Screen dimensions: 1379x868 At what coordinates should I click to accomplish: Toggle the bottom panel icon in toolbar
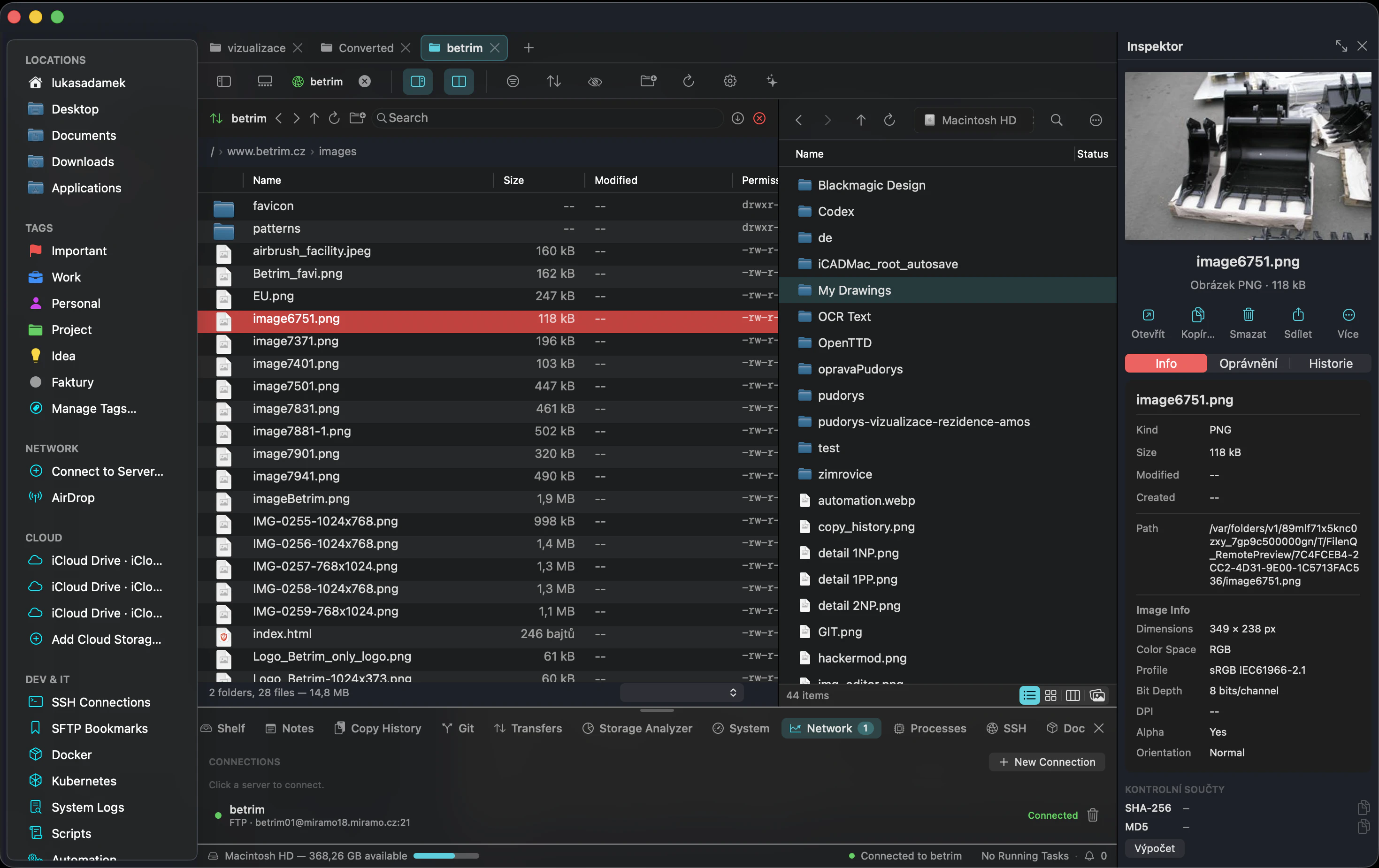(x=265, y=81)
